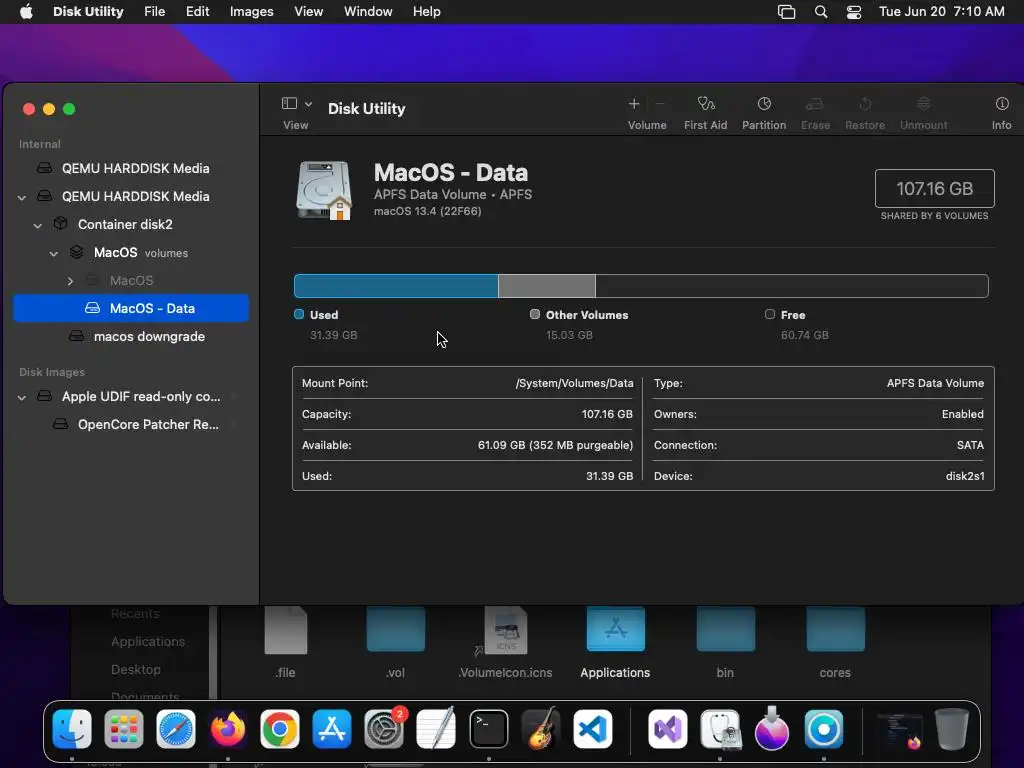The image size is (1024, 768).
Task: Click the Restore arrow icon
Action: coord(865,104)
